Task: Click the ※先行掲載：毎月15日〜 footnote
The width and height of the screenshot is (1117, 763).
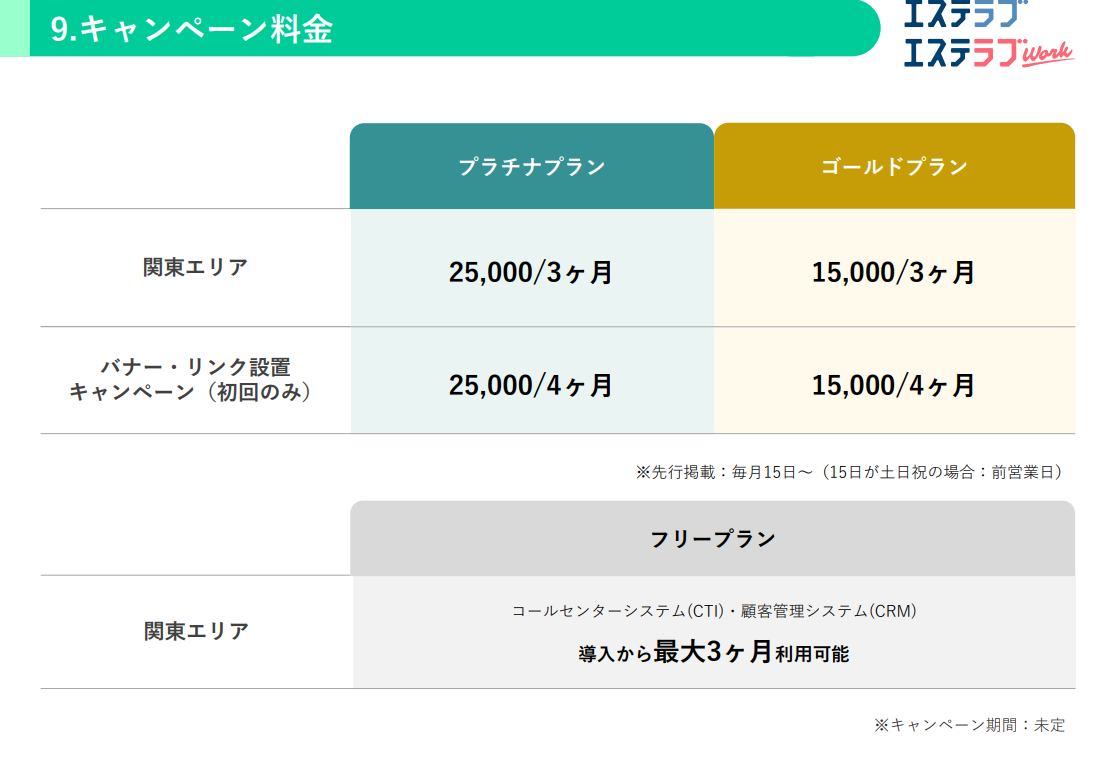Action: (x=849, y=471)
